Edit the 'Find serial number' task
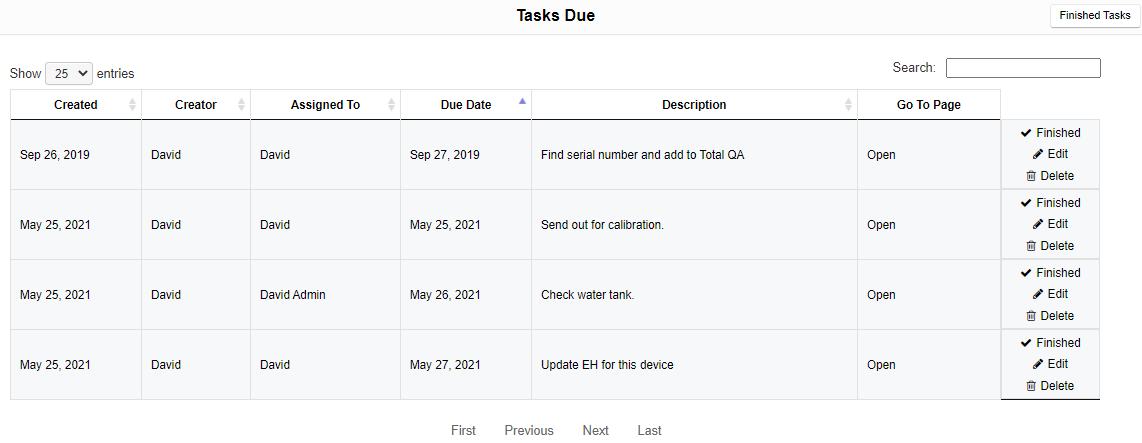The image size is (1142, 443). click(x=1050, y=154)
